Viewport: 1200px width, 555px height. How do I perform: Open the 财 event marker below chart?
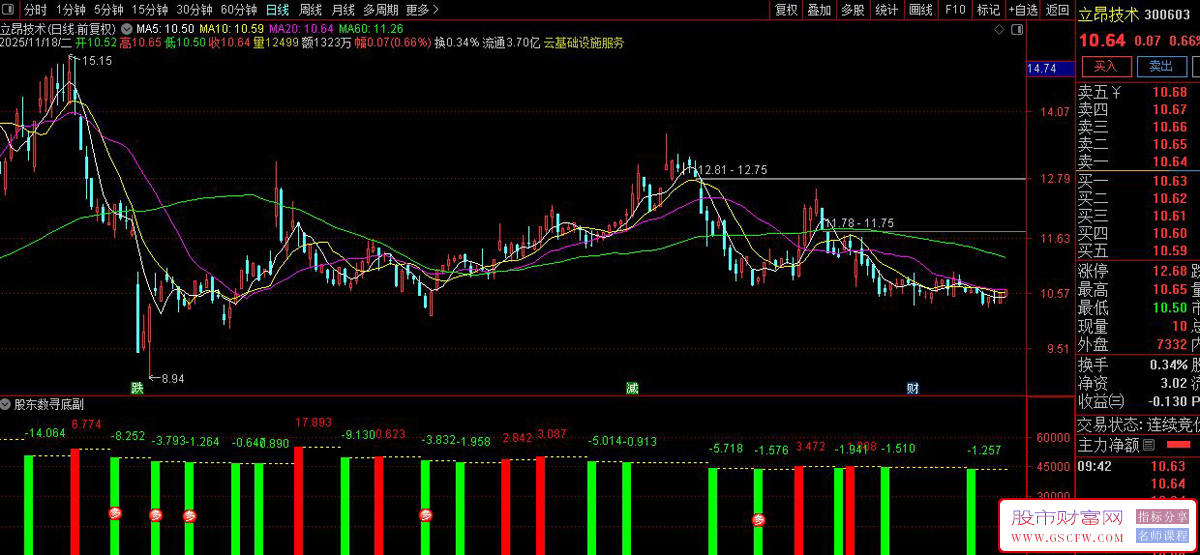pos(912,387)
